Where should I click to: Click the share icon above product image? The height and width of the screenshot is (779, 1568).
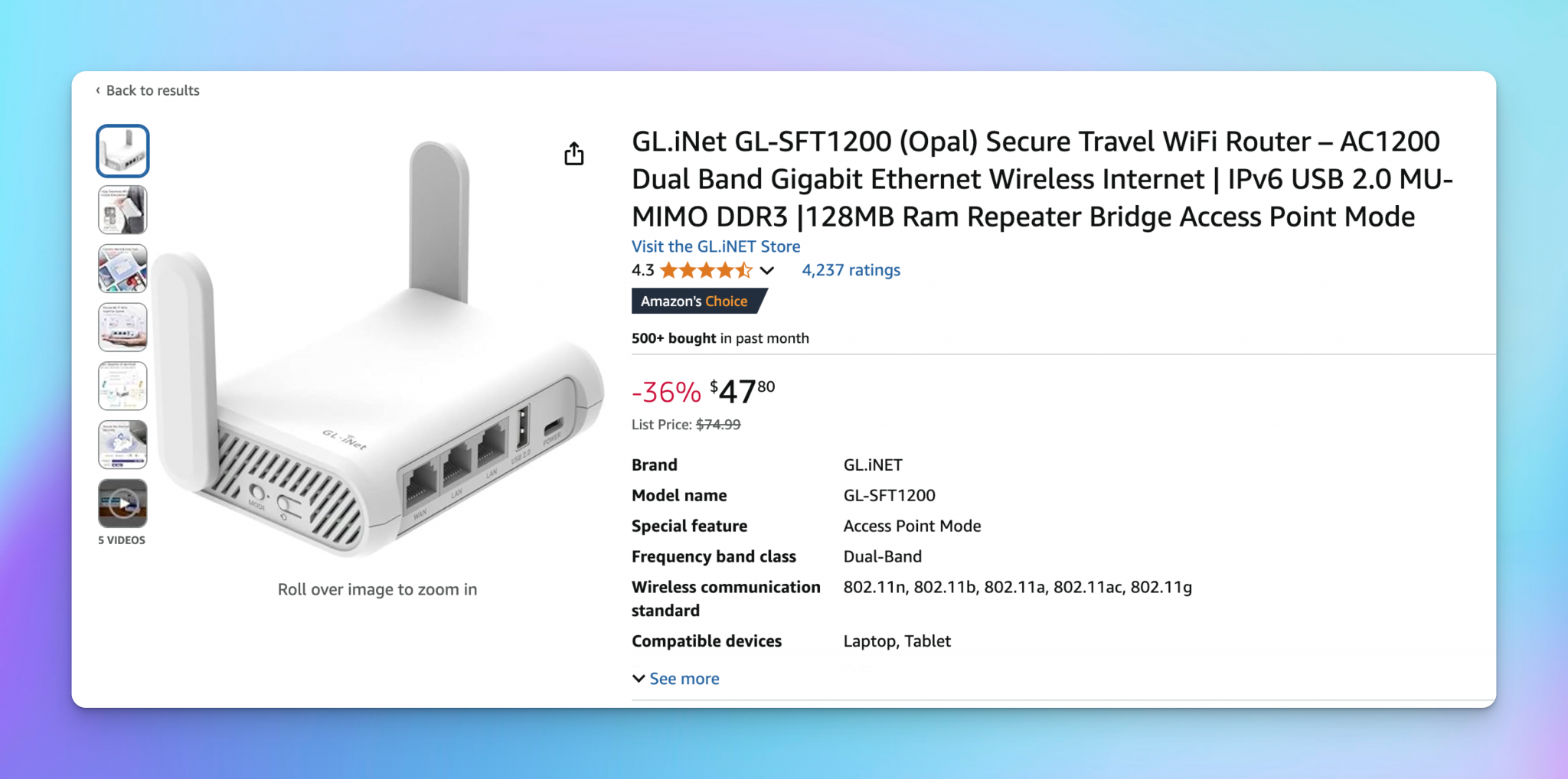573,154
